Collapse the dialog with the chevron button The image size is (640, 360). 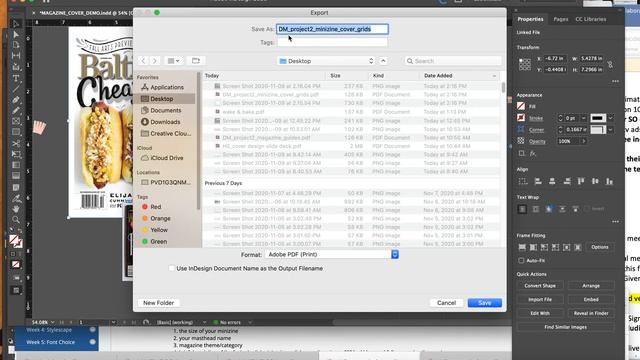383,61
